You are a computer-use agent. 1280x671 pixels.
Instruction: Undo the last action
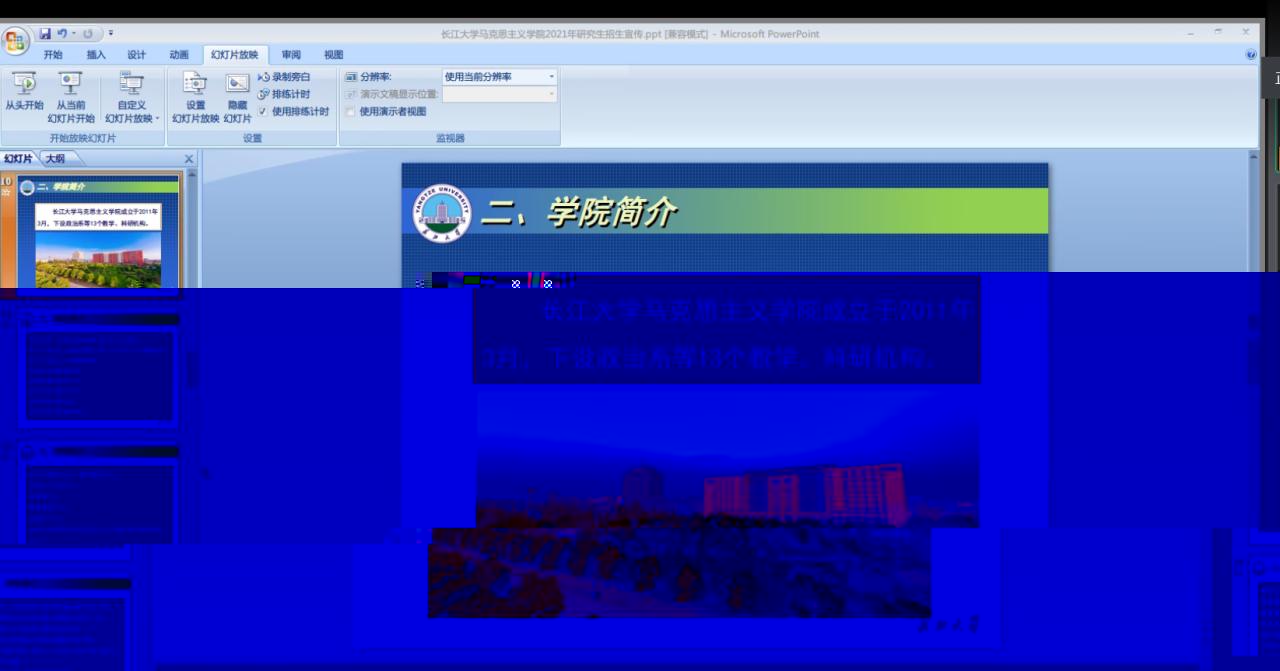tap(62, 33)
